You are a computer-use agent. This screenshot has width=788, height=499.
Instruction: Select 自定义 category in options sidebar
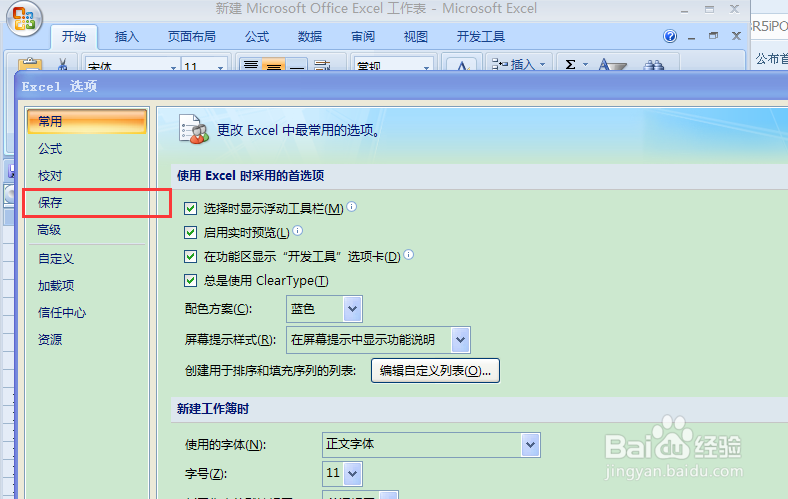click(87, 258)
